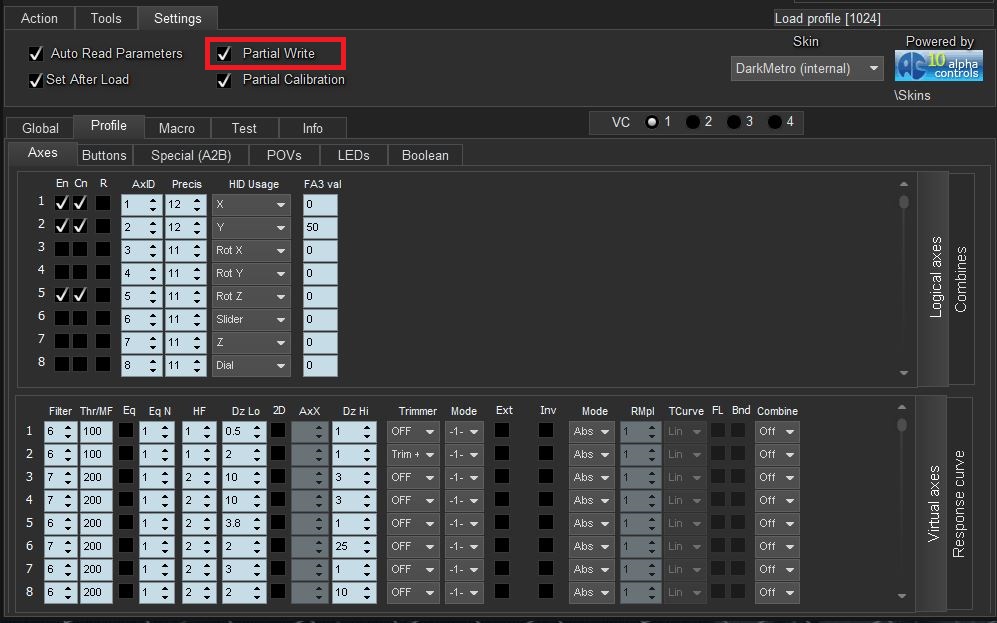Click logical axes scrollbar up arrow
The image size is (997, 623).
pyautogui.click(x=904, y=185)
